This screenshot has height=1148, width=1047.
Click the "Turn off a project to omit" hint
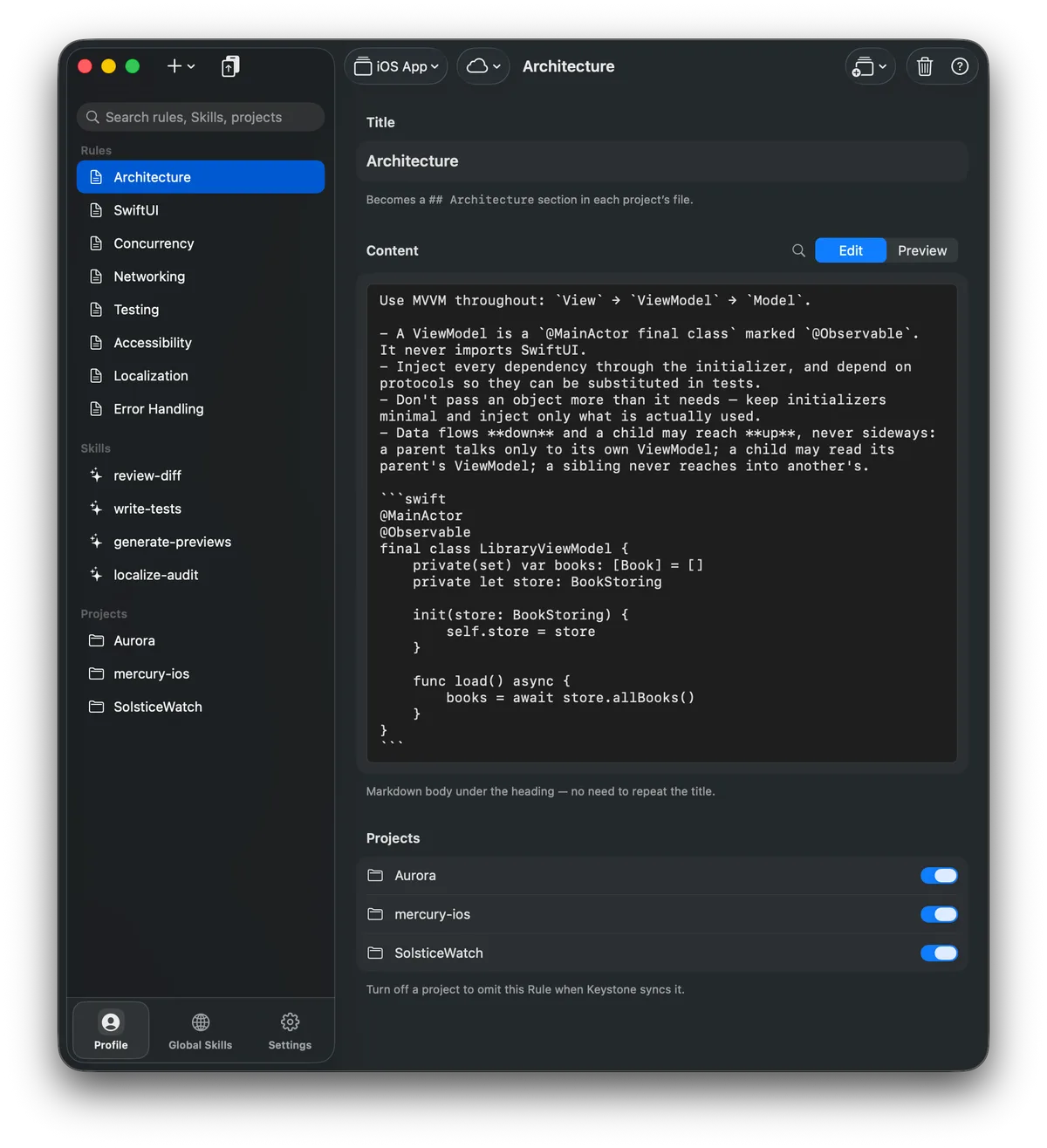(525, 989)
